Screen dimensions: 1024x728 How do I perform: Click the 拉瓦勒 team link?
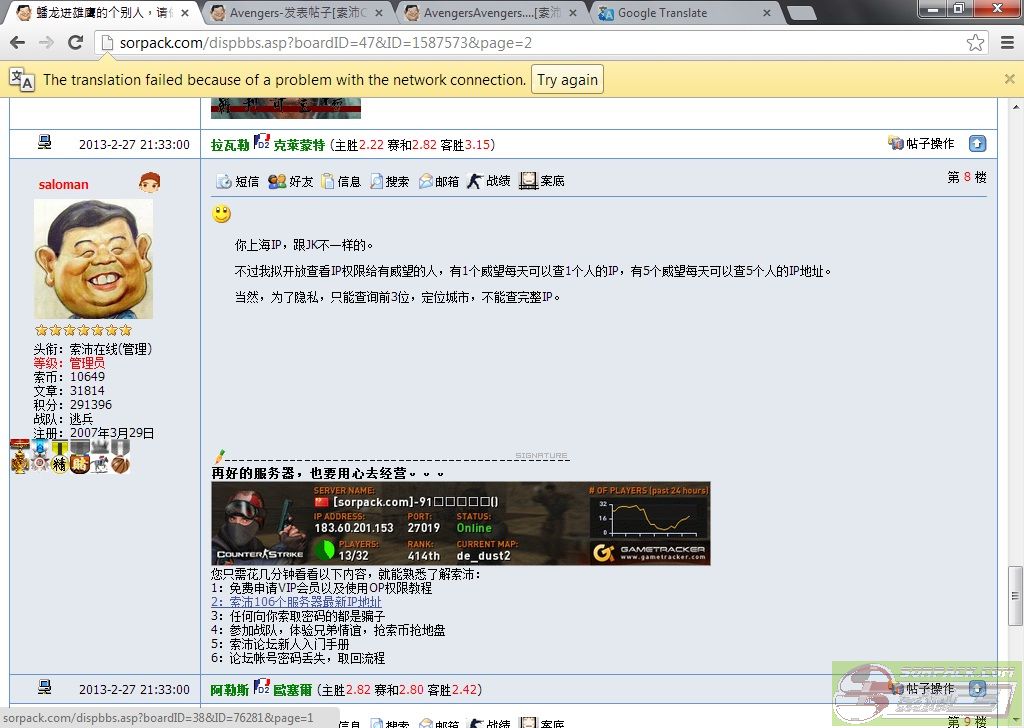tap(230, 145)
